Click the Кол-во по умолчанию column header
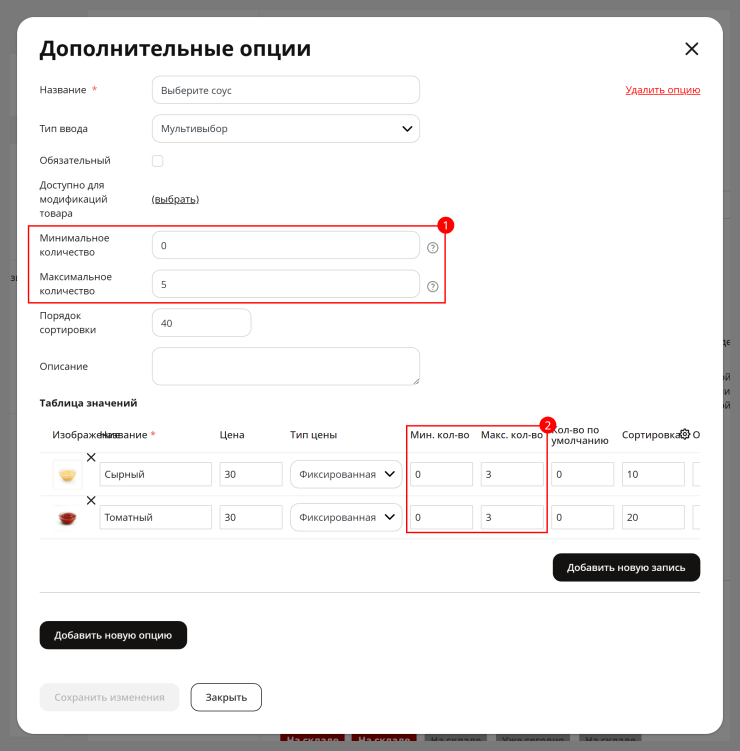Viewport: 740px width, 751px height. click(x=580, y=435)
